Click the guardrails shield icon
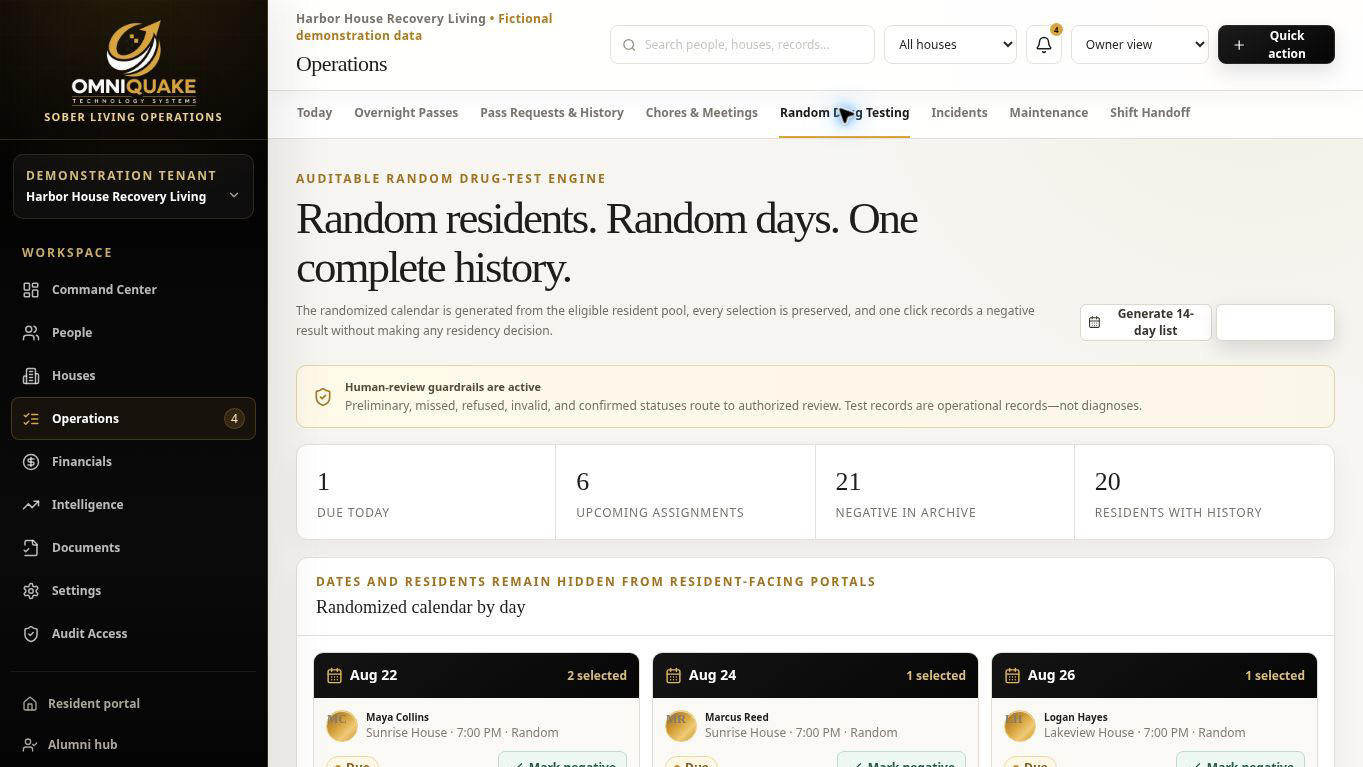The image size is (1363, 767). coord(323,397)
